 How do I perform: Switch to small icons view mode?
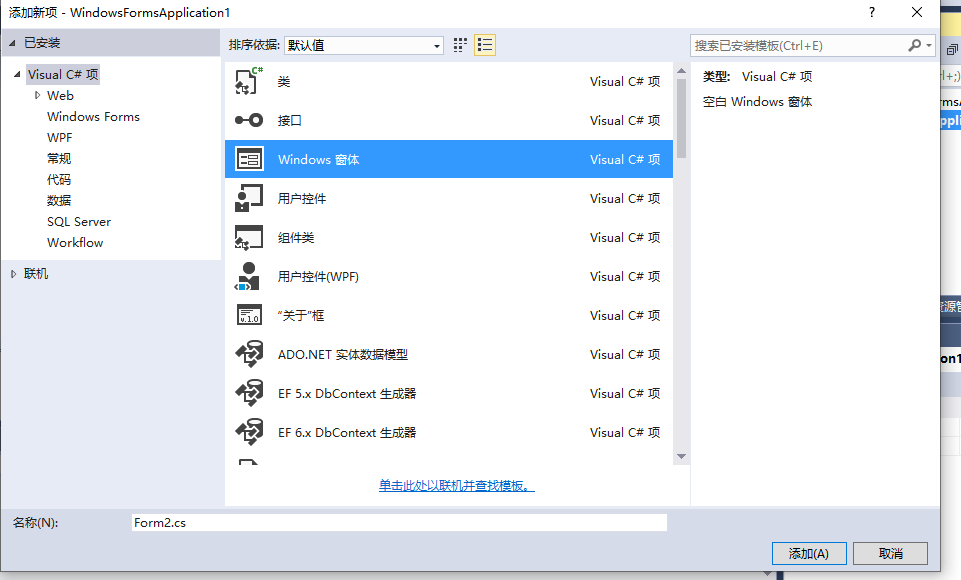[458, 45]
